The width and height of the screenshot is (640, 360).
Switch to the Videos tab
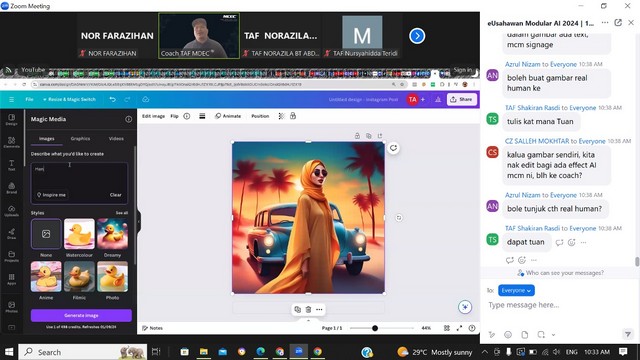coord(116,139)
